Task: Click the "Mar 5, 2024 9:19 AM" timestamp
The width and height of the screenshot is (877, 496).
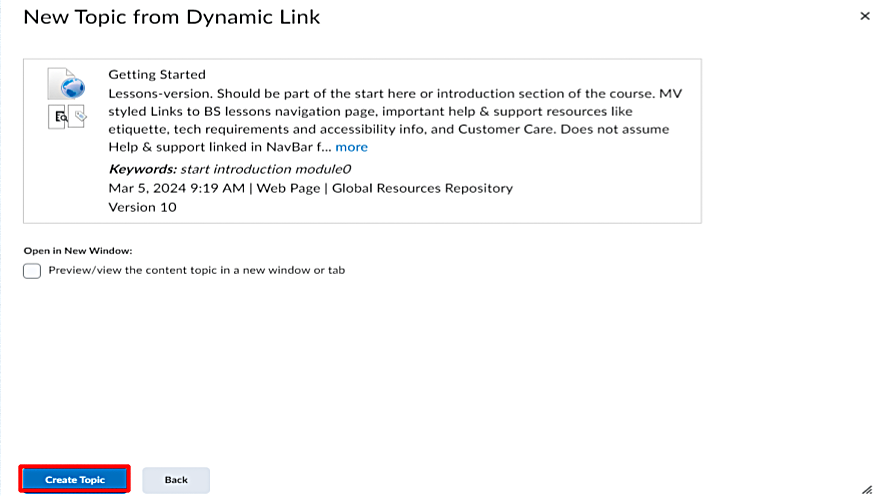Action: 177,188
